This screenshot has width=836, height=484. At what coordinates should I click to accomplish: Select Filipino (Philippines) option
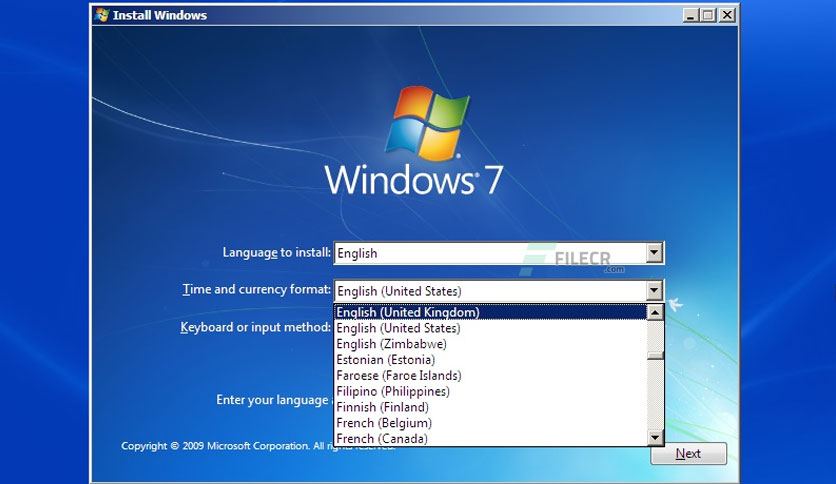(x=491, y=391)
